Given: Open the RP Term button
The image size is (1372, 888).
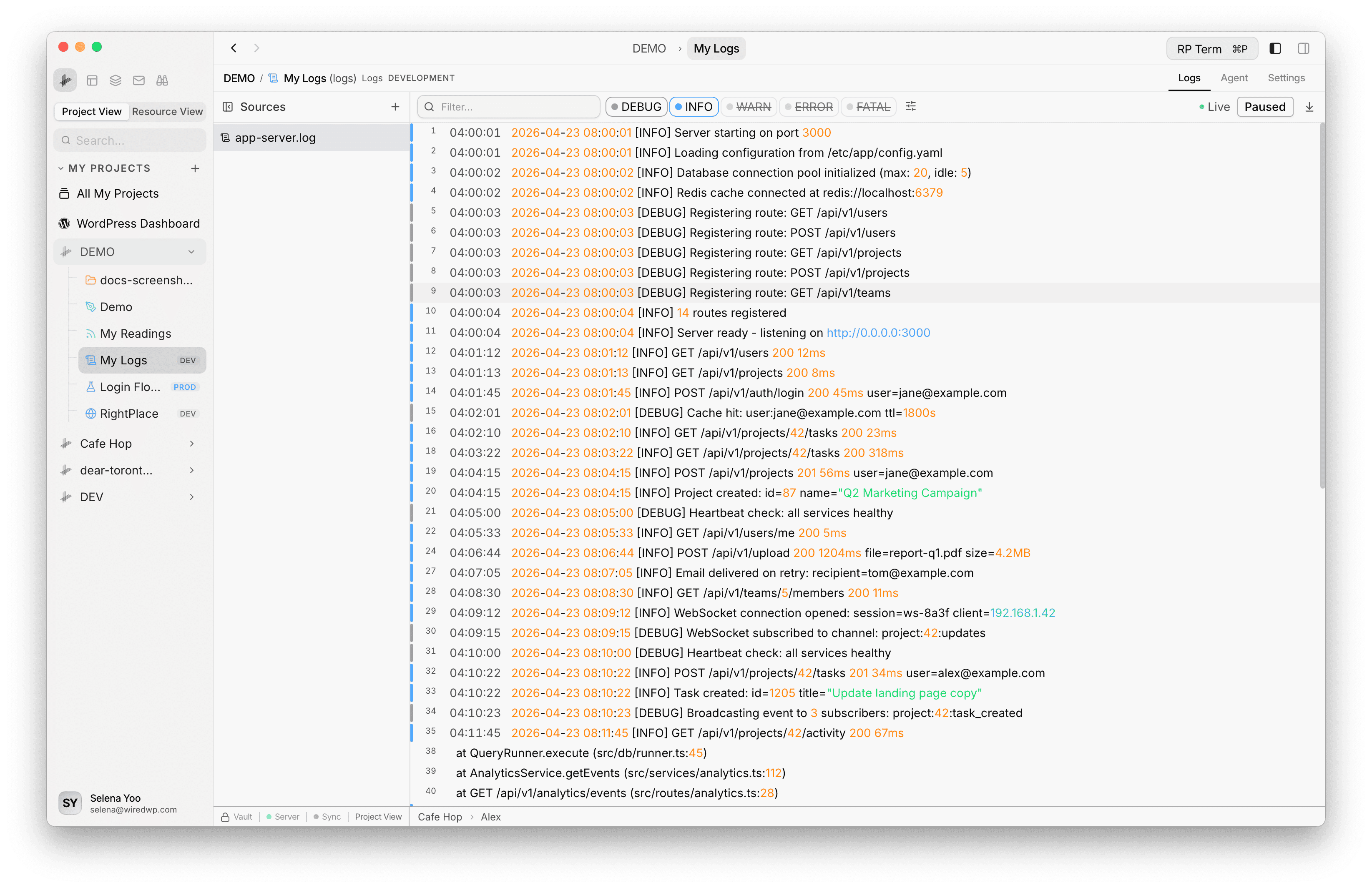Looking at the screenshot, I should [x=1212, y=49].
